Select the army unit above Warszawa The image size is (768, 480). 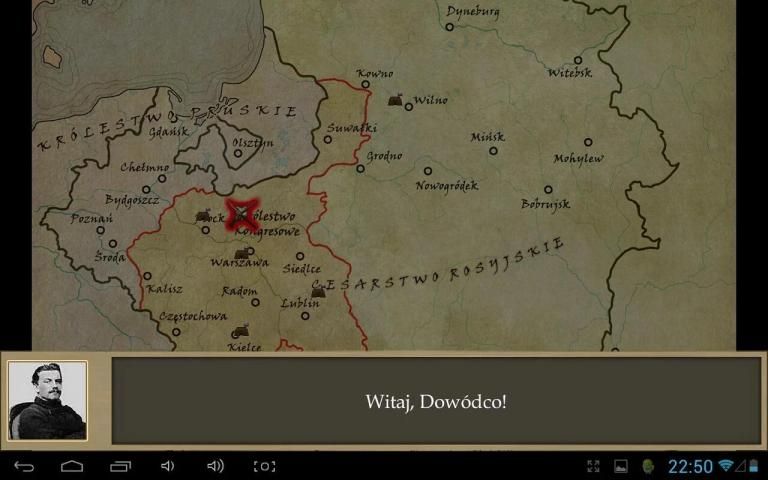(x=241, y=252)
